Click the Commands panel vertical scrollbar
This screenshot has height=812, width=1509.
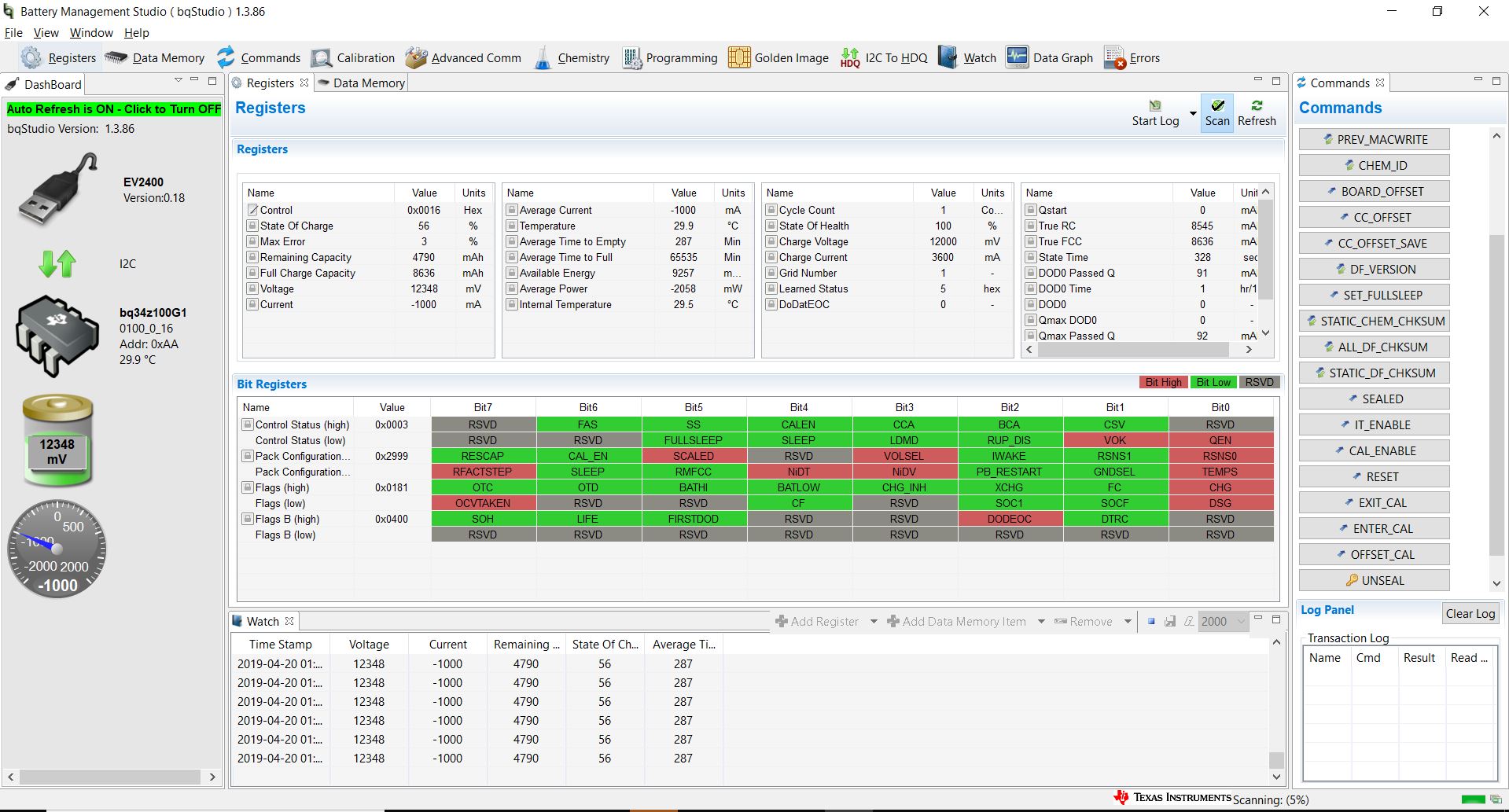click(1496, 360)
